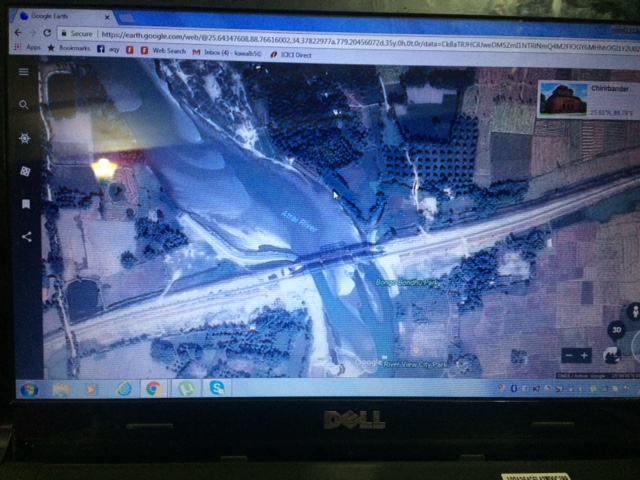Open the Google Earth hamburger menu

pos(24,72)
